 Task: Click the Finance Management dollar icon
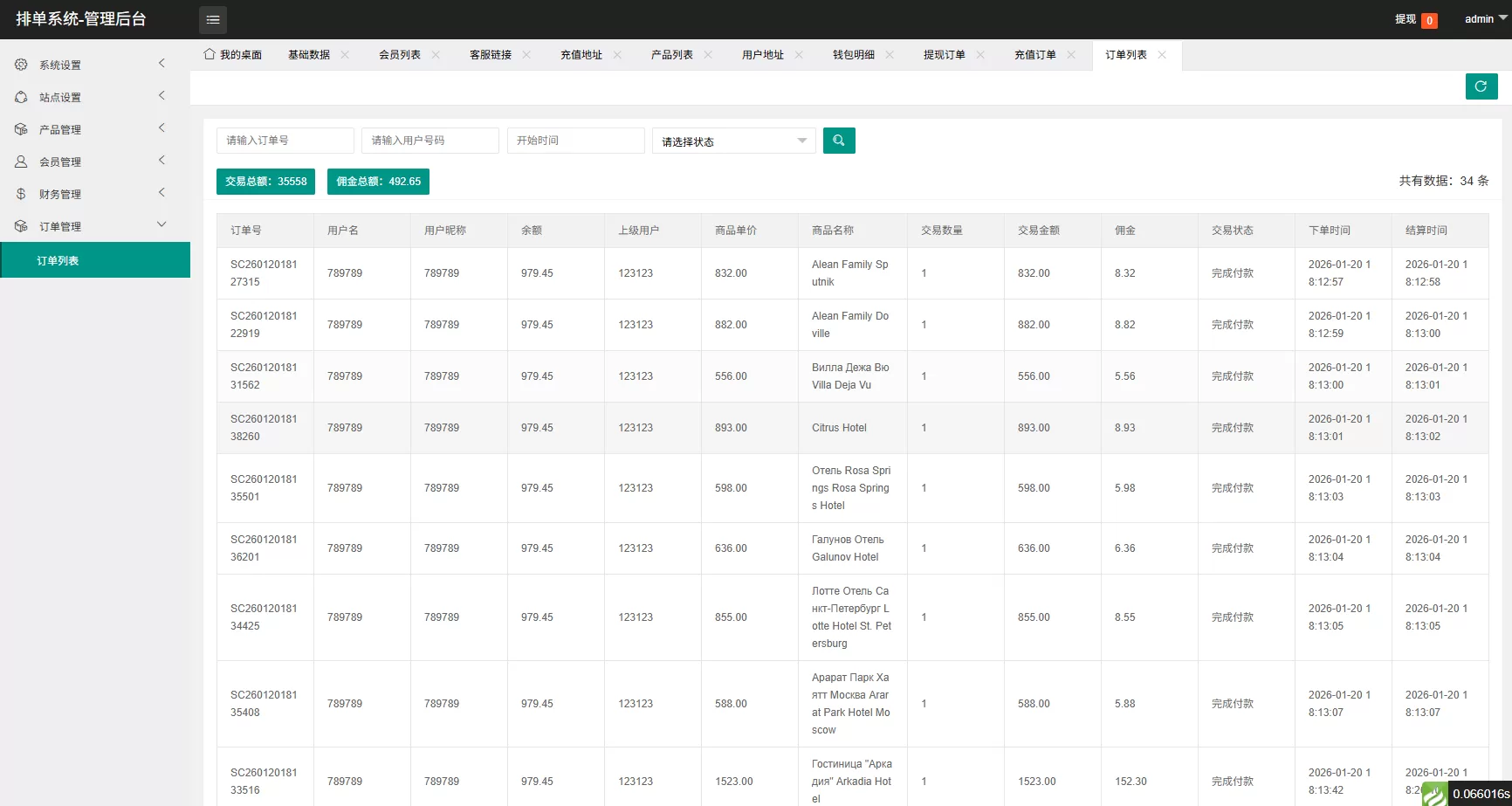tap(21, 194)
